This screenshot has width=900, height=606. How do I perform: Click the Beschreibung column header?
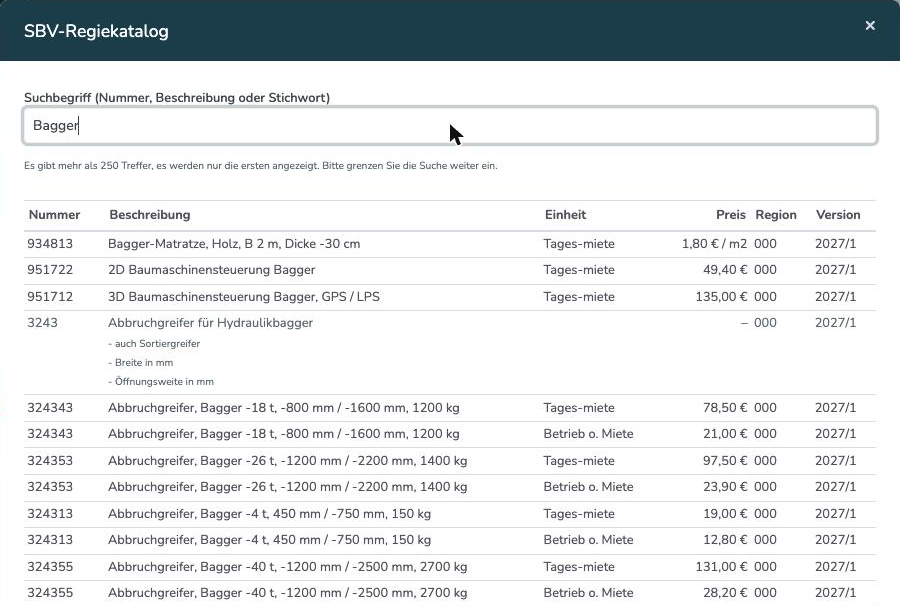(x=150, y=215)
